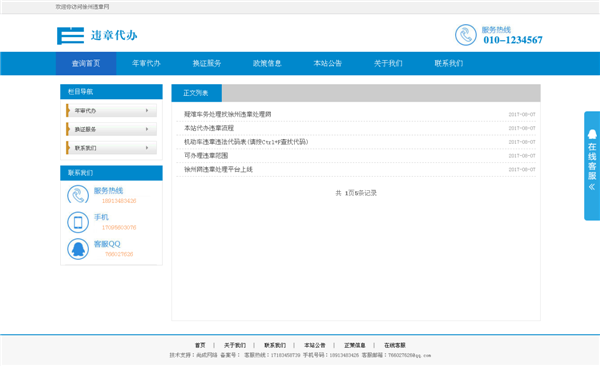Click sidebar QQ number 766027626

coord(119,254)
